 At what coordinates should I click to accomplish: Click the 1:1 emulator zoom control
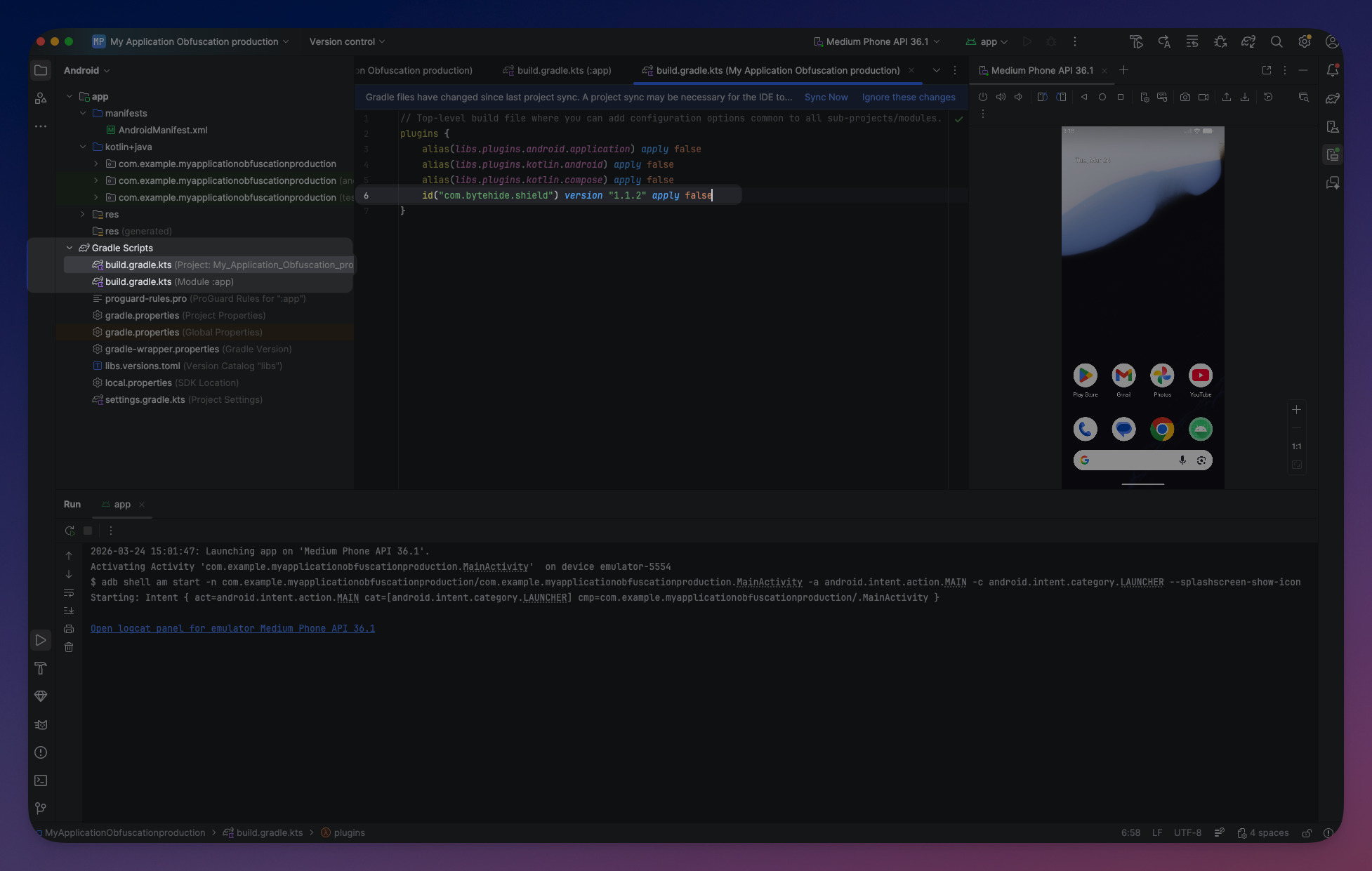[1297, 446]
